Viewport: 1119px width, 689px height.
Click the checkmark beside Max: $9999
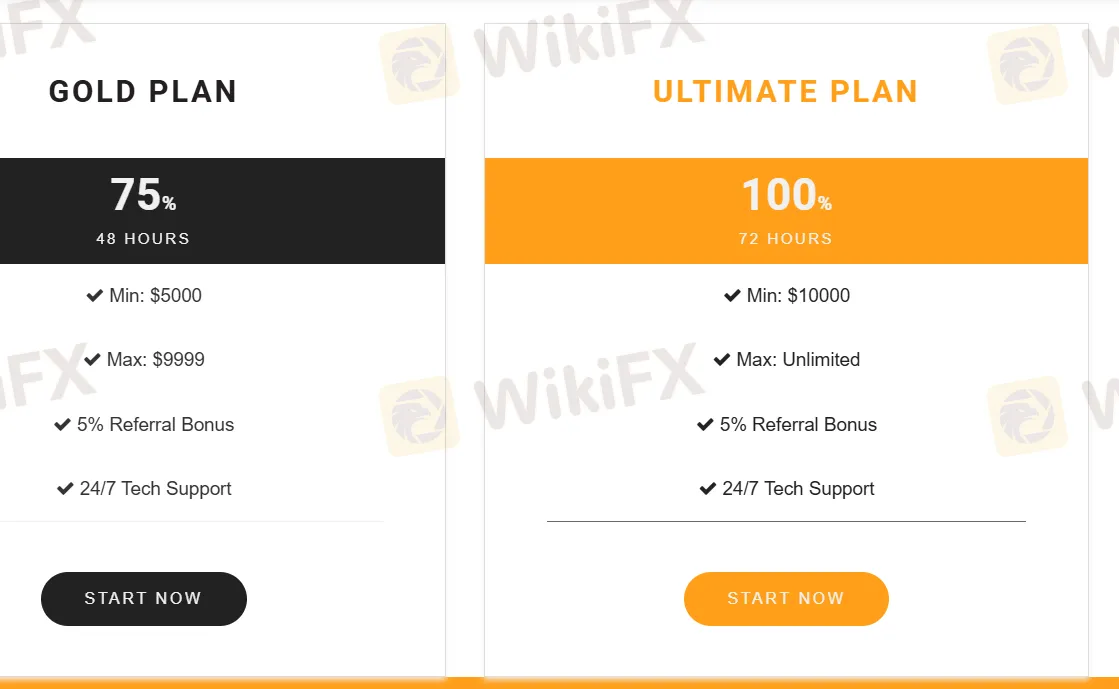pyautogui.click(x=91, y=359)
